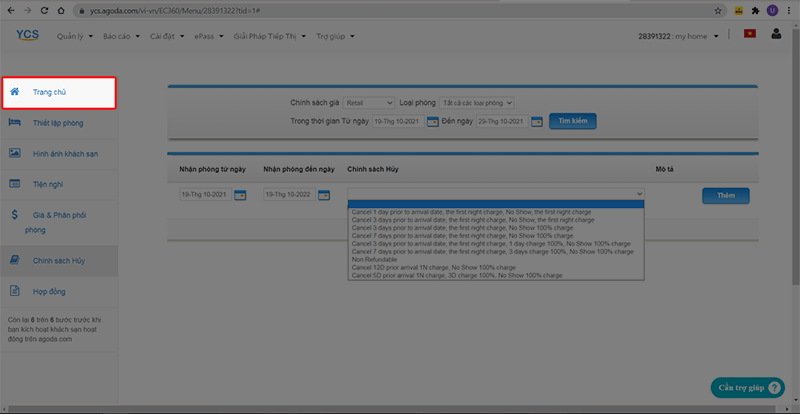The width and height of the screenshot is (800, 414).
Task: Open Hợp đồng sidebar item
Action: [47, 291]
